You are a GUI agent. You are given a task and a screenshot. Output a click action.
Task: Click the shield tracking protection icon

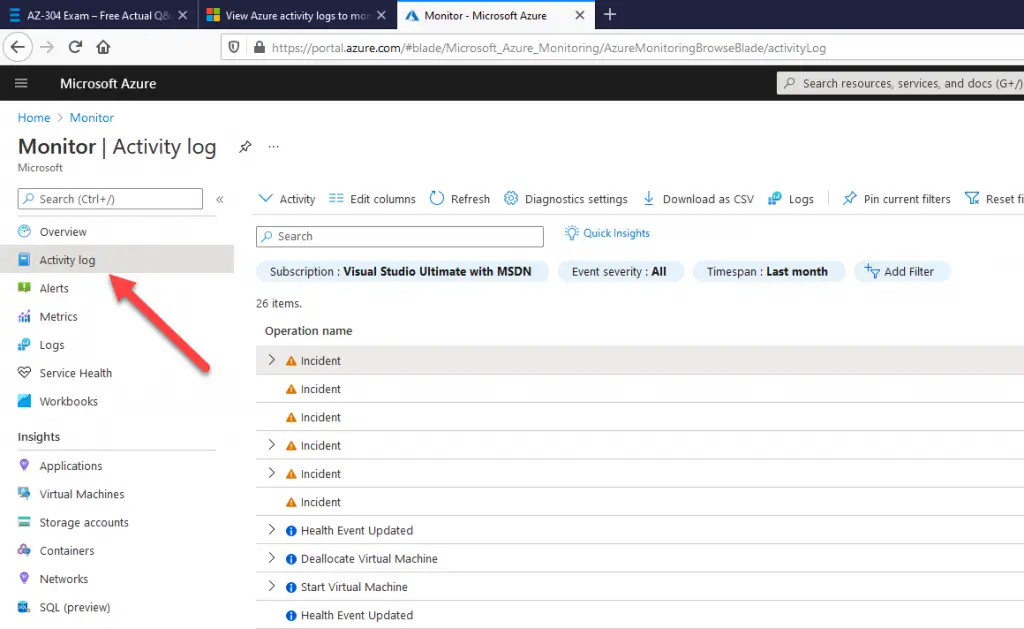coord(234,47)
